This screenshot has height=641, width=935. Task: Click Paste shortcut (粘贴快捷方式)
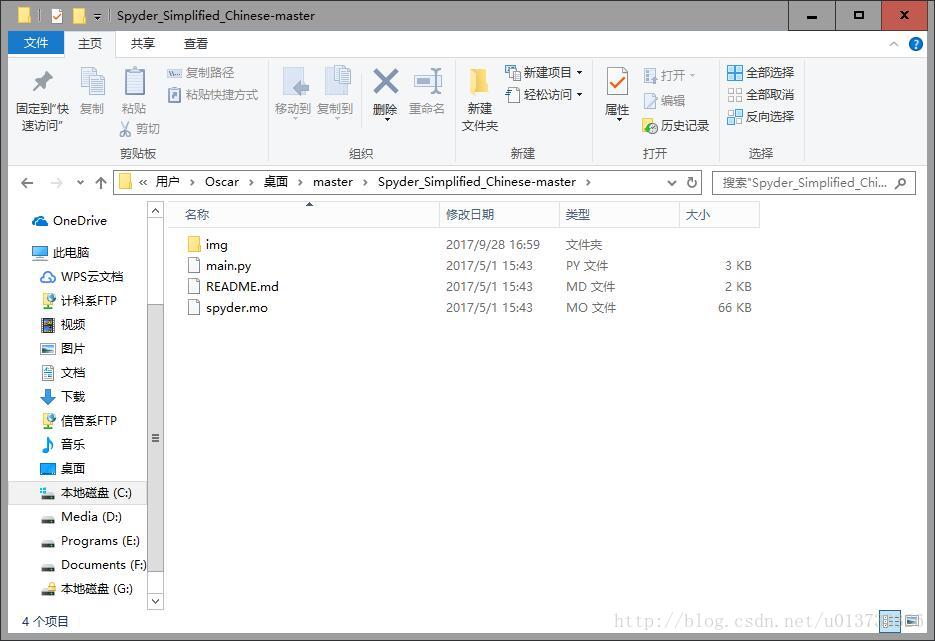click(213, 95)
